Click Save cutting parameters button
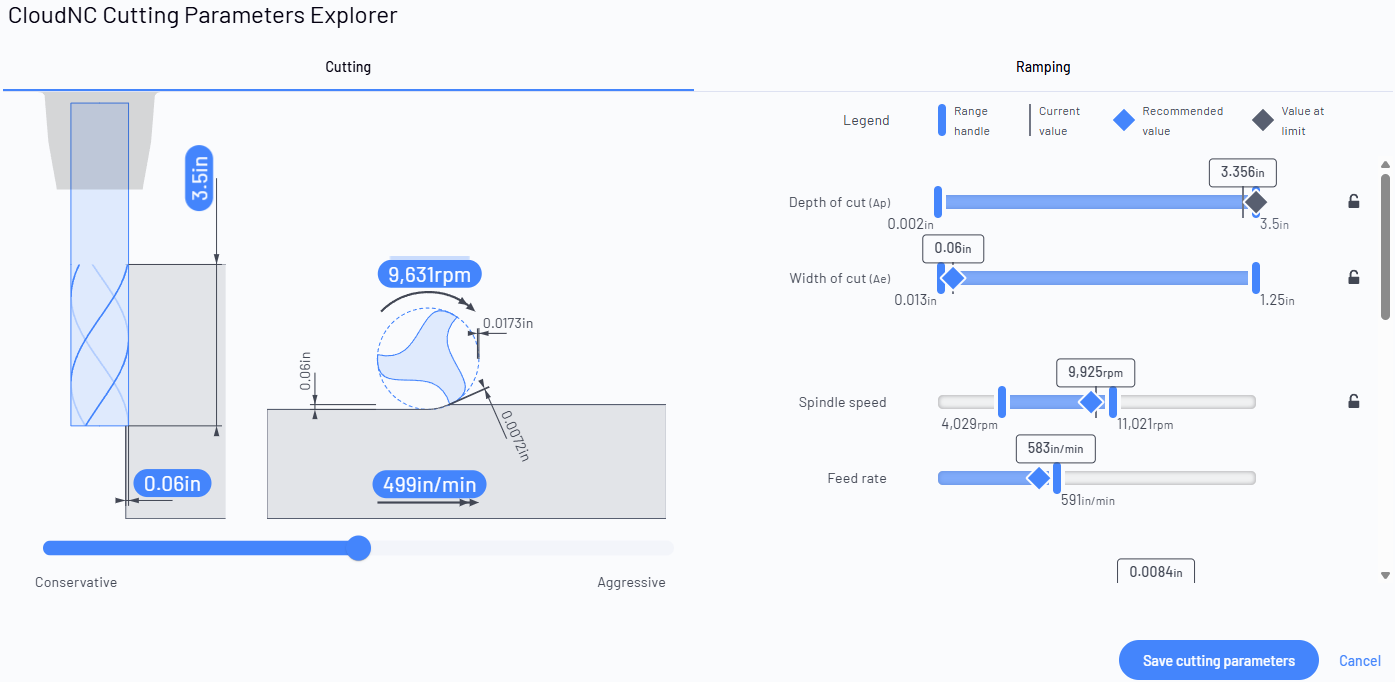The height and width of the screenshot is (682, 1395). click(x=1219, y=660)
